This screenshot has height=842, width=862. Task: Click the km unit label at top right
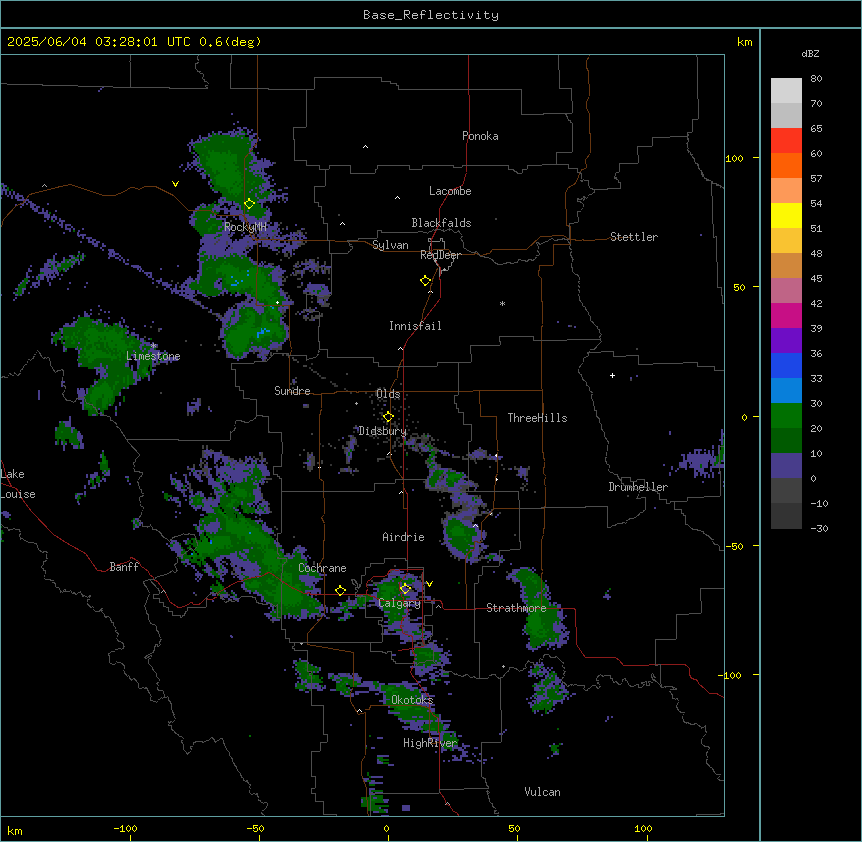[745, 42]
